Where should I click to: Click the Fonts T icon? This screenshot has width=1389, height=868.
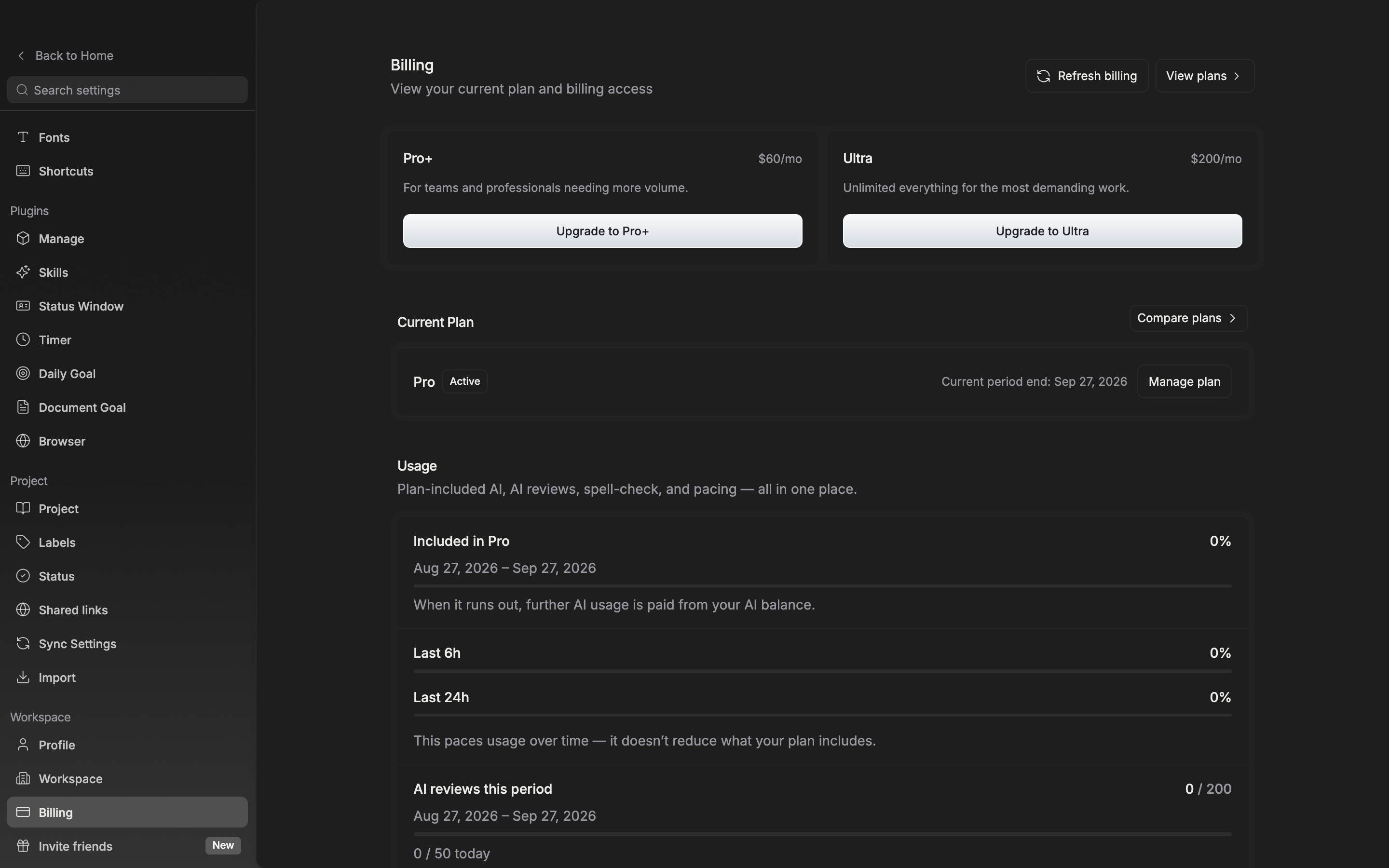tap(23, 137)
